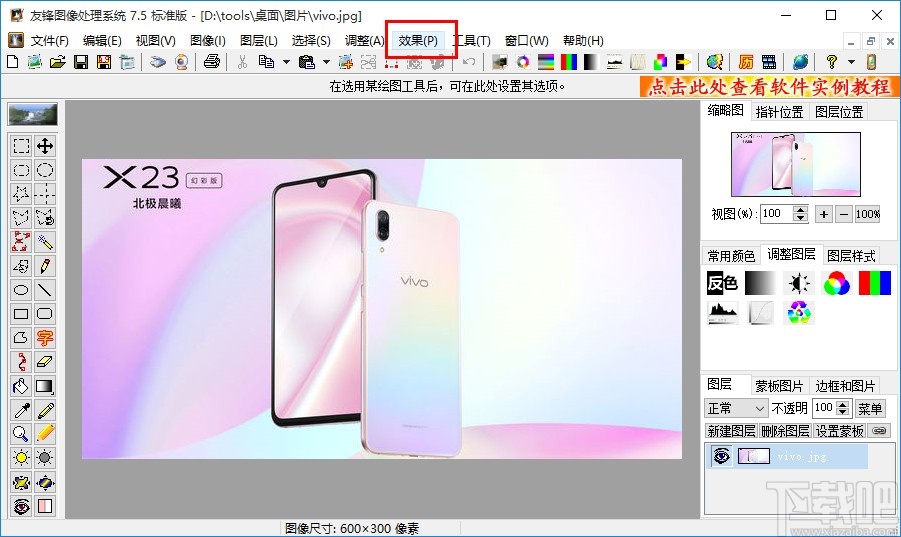Select the eraser tool
The width and height of the screenshot is (901, 537).
[x=45, y=362]
